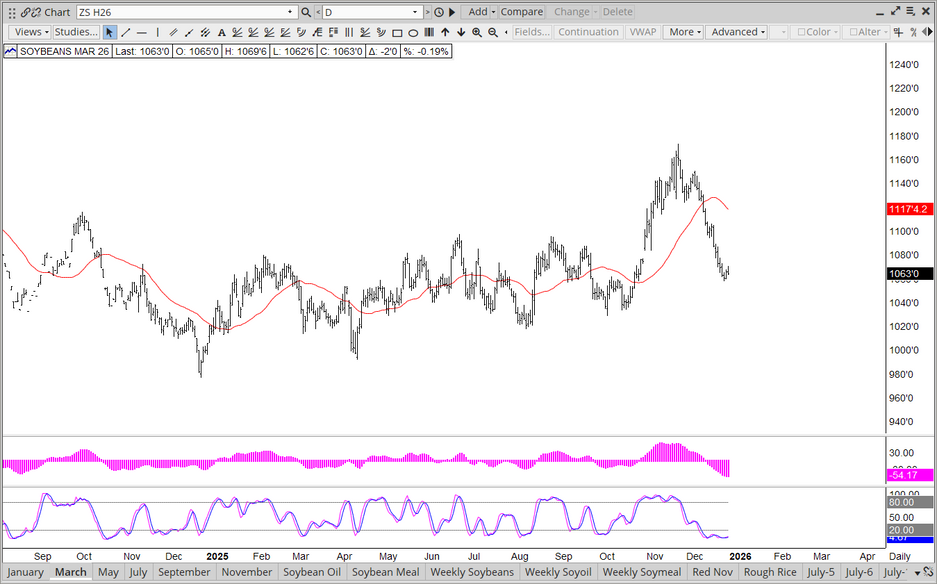This screenshot has width=937, height=584.
Task: Expand the Alter dropdown arrow
Action: coord(886,32)
